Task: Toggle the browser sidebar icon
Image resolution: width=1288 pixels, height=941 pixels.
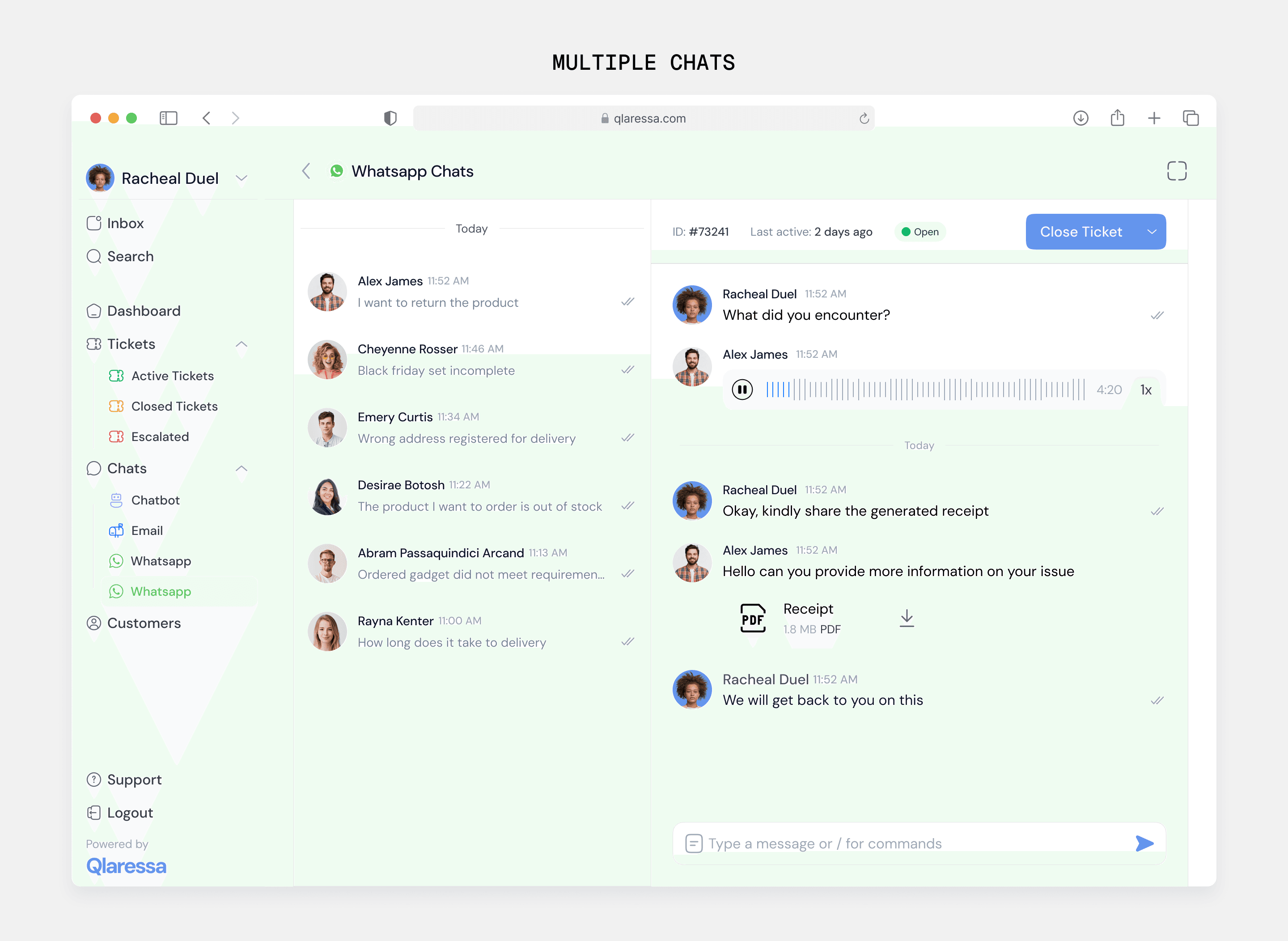Action: (169, 118)
